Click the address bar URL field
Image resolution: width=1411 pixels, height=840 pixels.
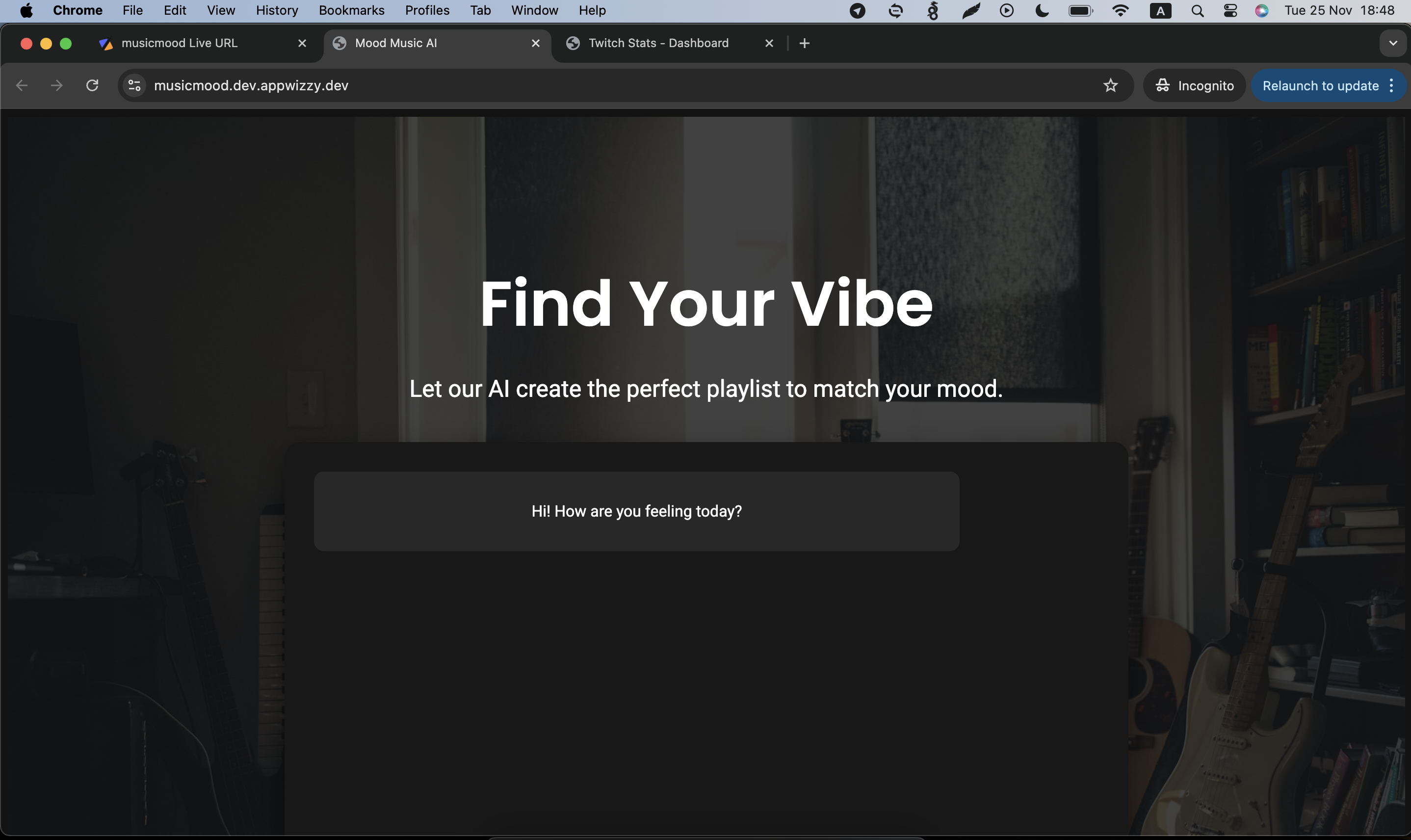(x=566, y=85)
